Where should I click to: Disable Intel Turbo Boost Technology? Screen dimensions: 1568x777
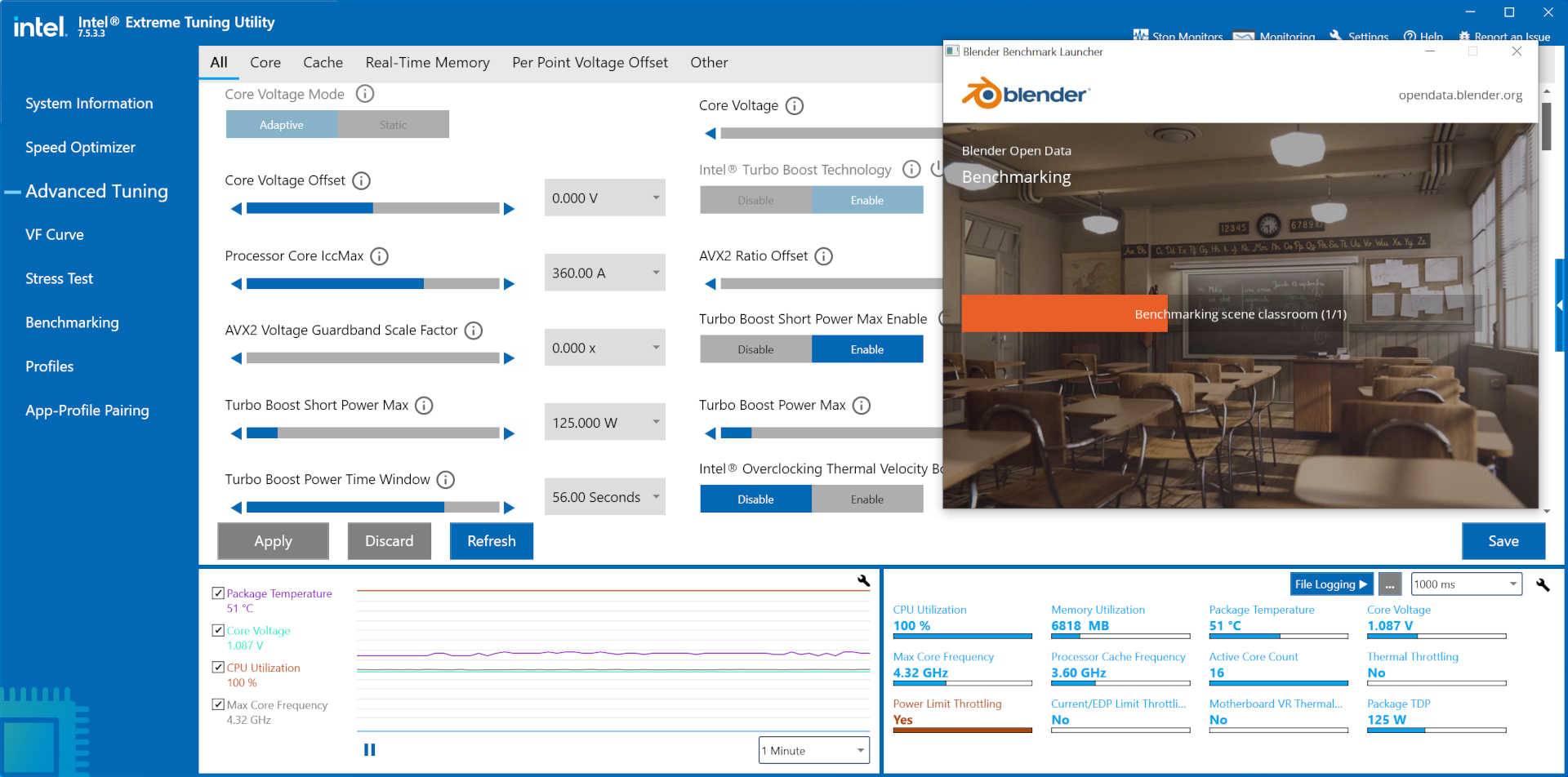(x=755, y=200)
